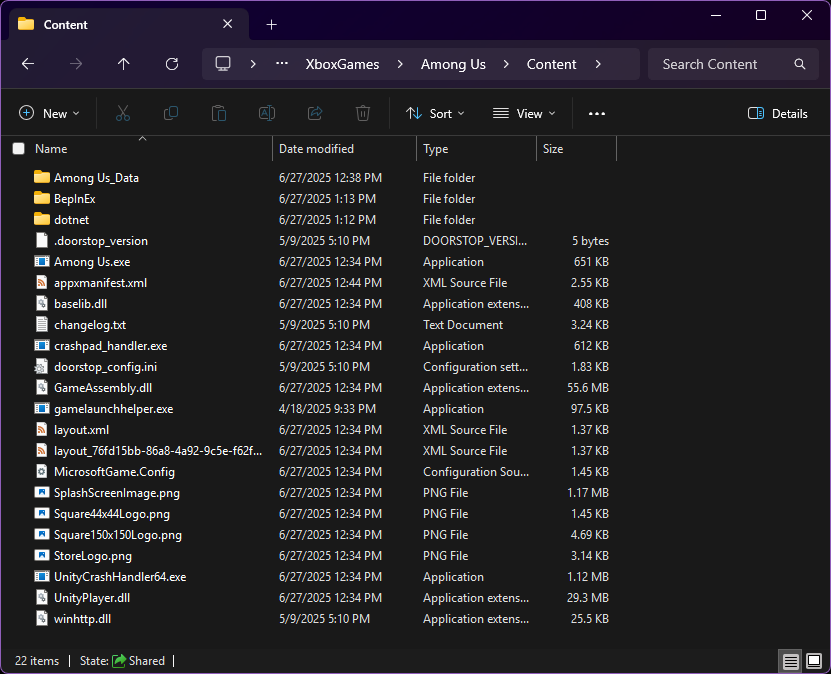Viewport: 831px width, 674px height.
Task: Select the dotnet folder icon
Action: point(42,219)
